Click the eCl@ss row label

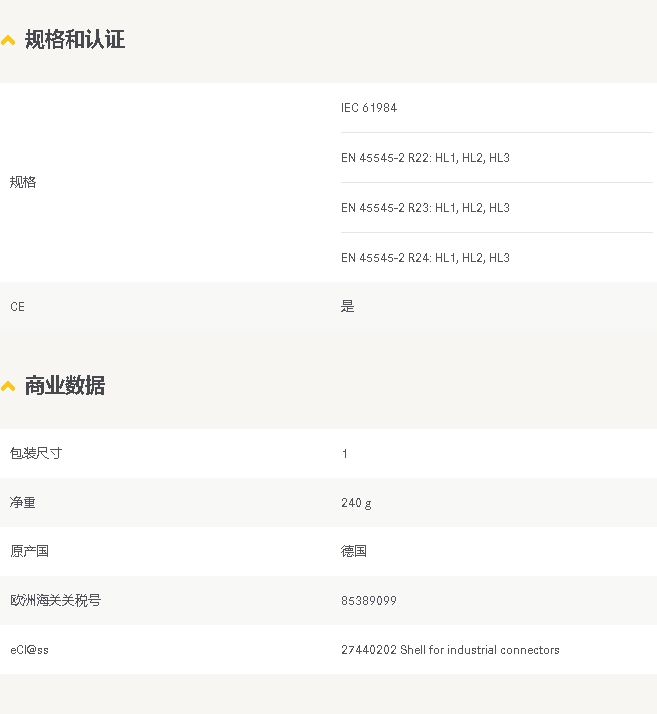[x=29, y=650]
